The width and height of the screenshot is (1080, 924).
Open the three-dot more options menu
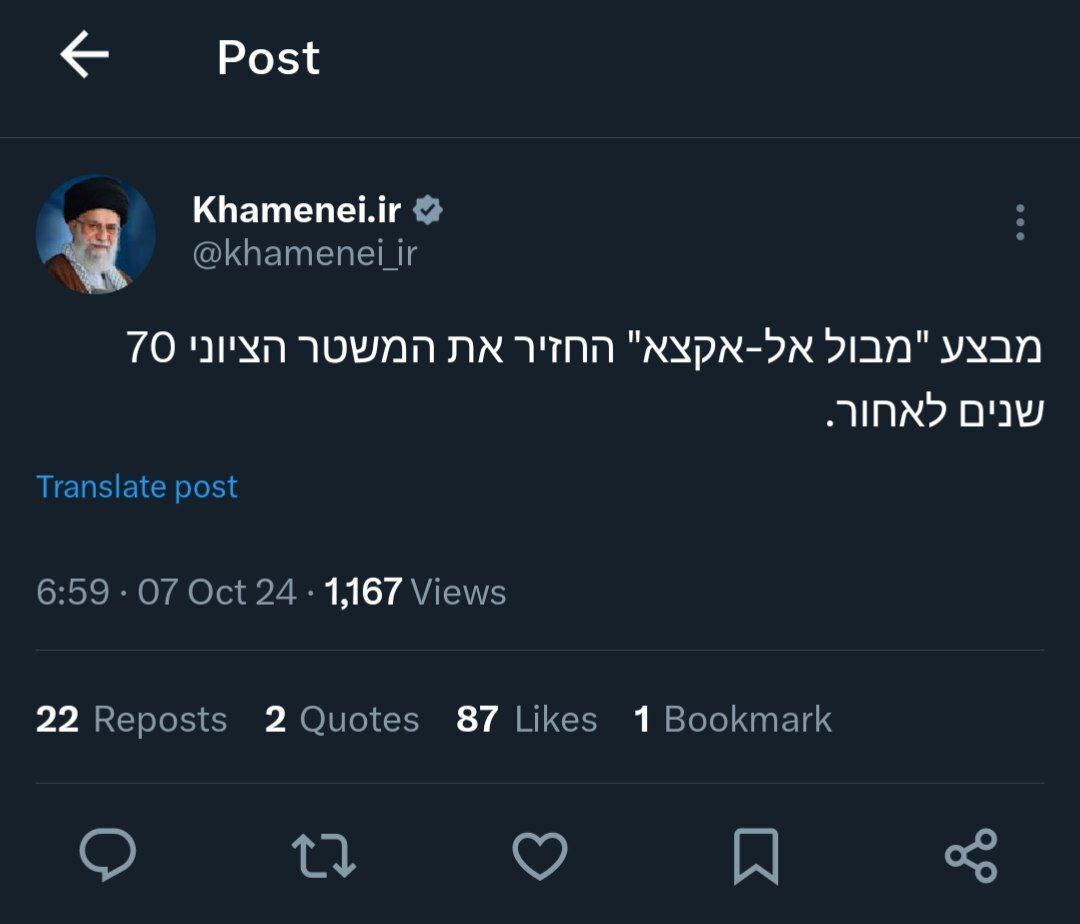tap(1021, 224)
